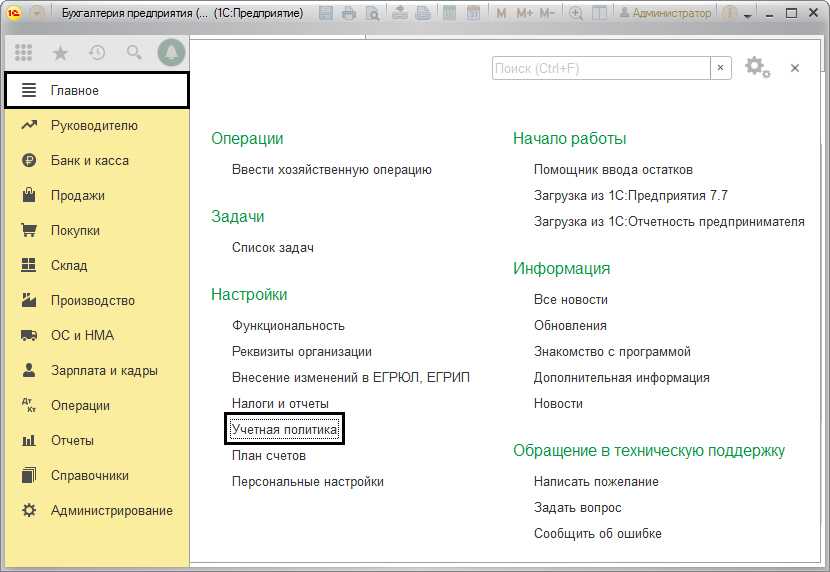This screenshot has height=572, width=830.
Task: Open the calculator icon in title bar
Action: tap(449, 14)
